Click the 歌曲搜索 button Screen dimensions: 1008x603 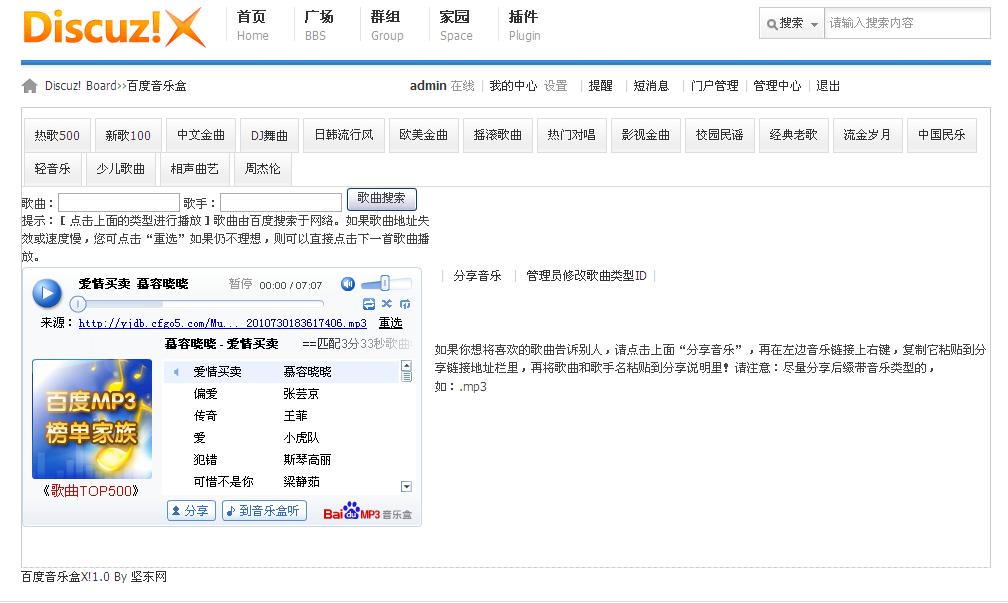[x=381, y=199]
